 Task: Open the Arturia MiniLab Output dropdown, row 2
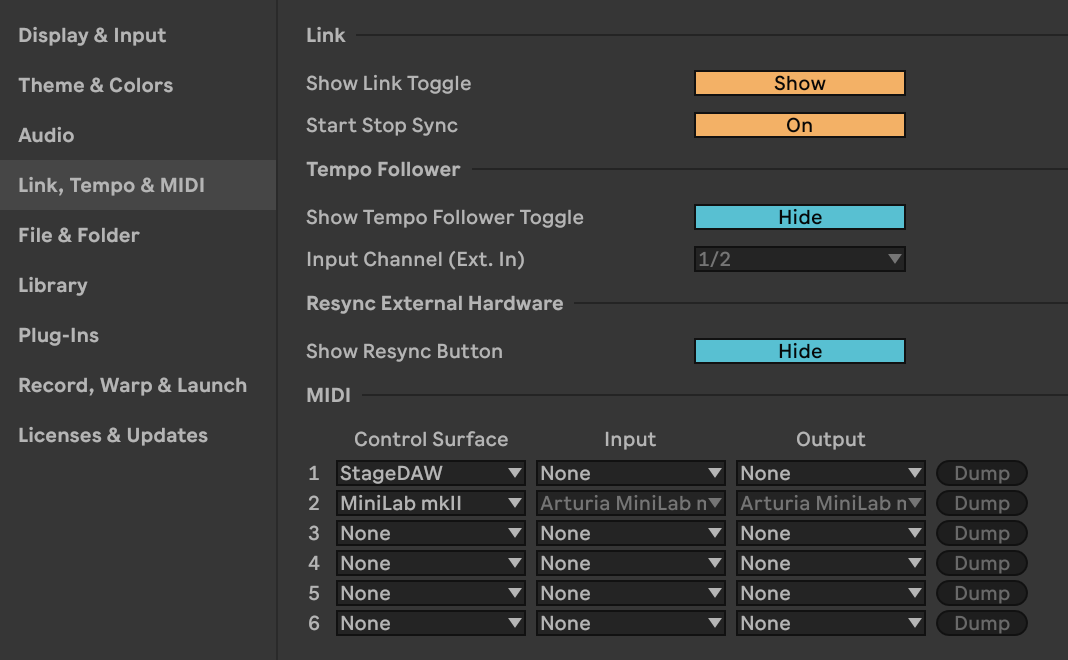click(830, 503)
